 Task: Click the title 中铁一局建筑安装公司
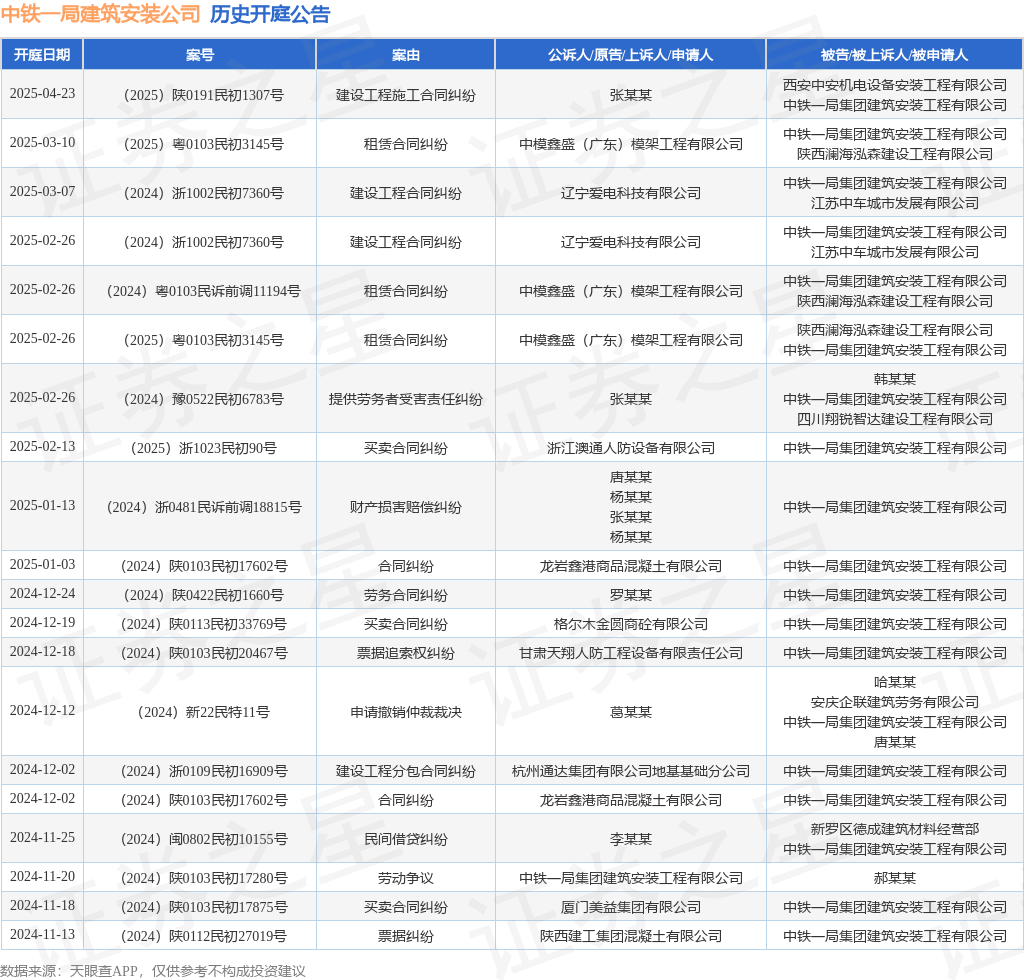(x=101, y=14)
